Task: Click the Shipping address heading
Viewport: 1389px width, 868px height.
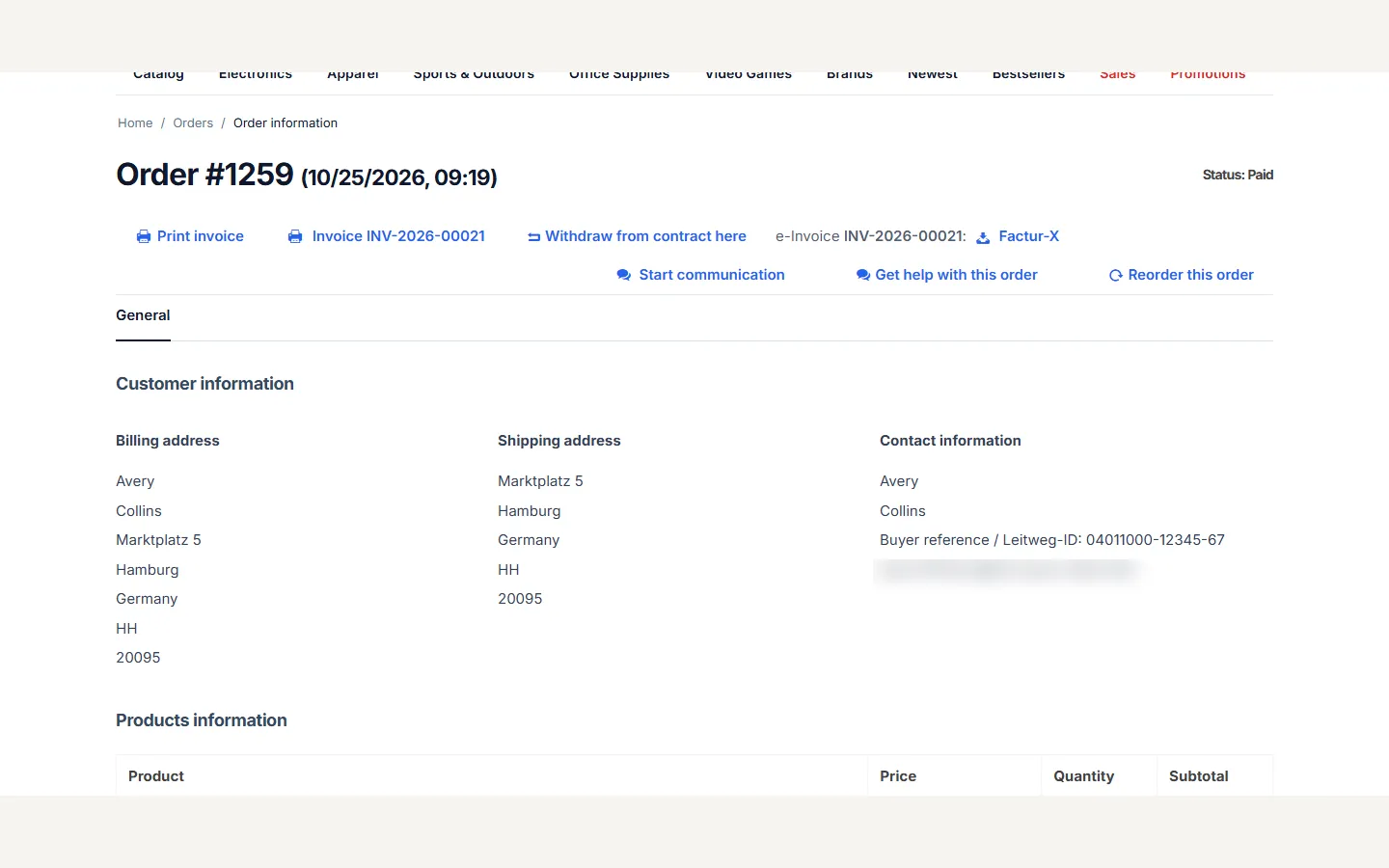Action: pyautogui.click(x=559, y=441)
